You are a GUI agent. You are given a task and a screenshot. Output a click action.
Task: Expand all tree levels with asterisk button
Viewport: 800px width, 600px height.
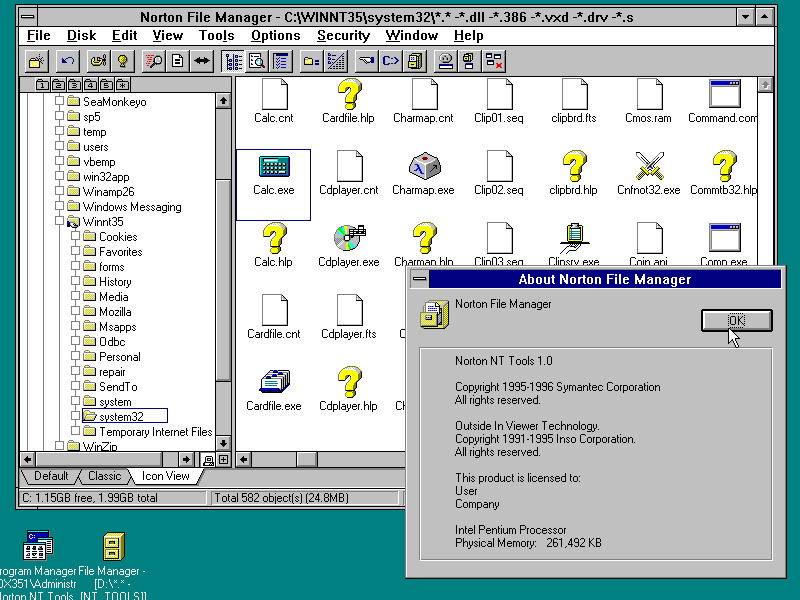pyautogui.click(x=123, y=85)
